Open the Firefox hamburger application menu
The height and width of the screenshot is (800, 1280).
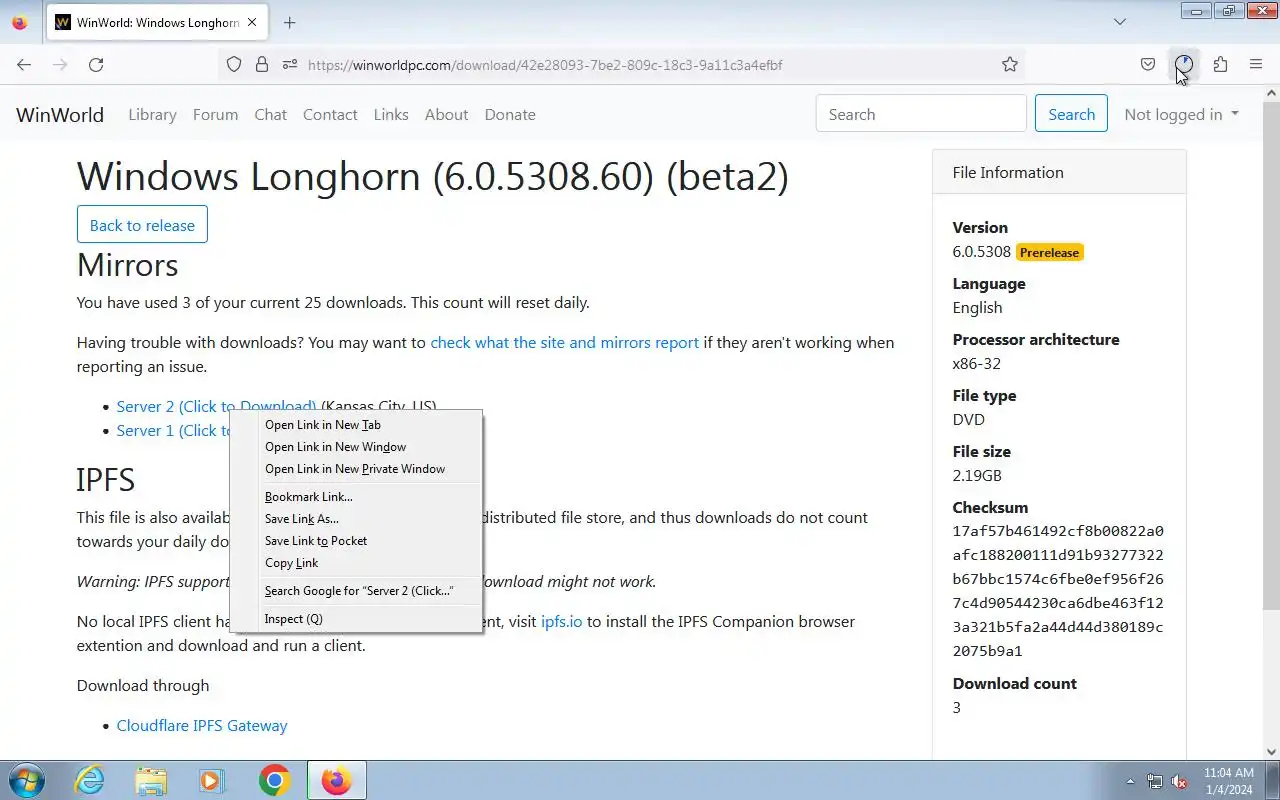1256,65
